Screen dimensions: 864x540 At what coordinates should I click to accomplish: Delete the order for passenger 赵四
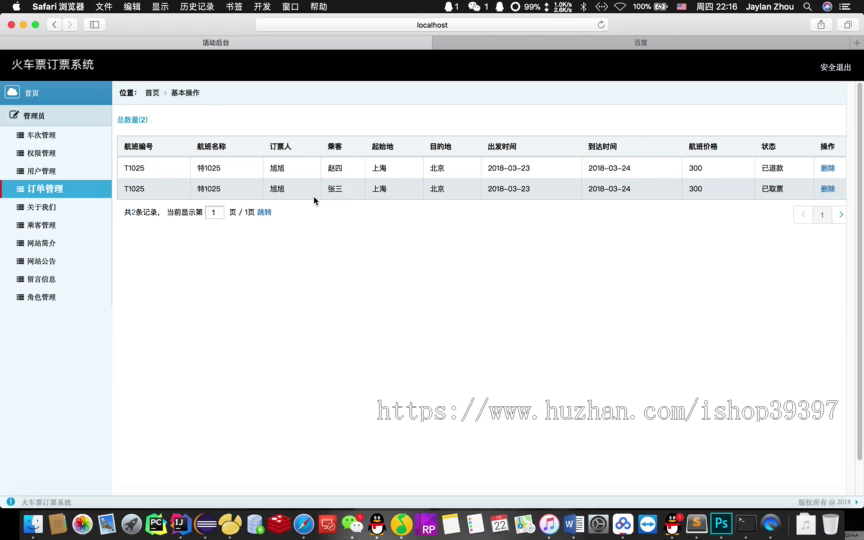828,168
